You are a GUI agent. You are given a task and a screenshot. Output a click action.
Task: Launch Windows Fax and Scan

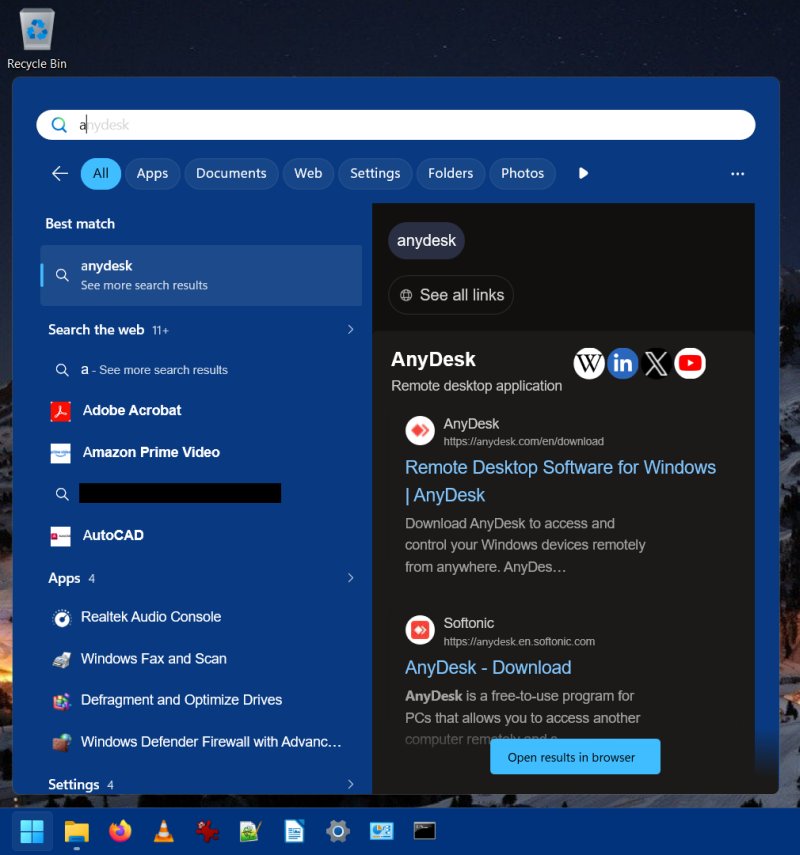pyautogui.click(x=201, y=659)
